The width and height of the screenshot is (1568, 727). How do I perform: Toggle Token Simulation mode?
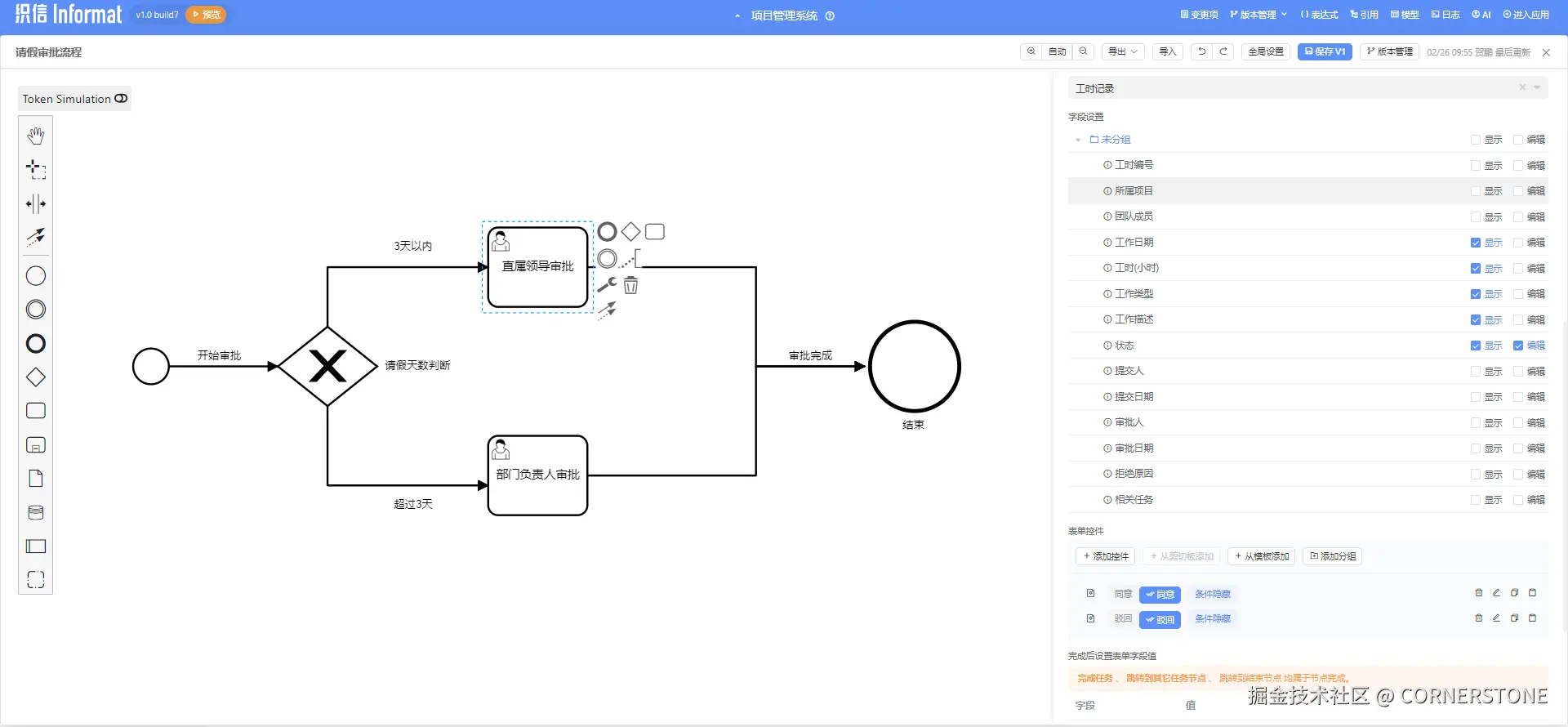(74, 99)
